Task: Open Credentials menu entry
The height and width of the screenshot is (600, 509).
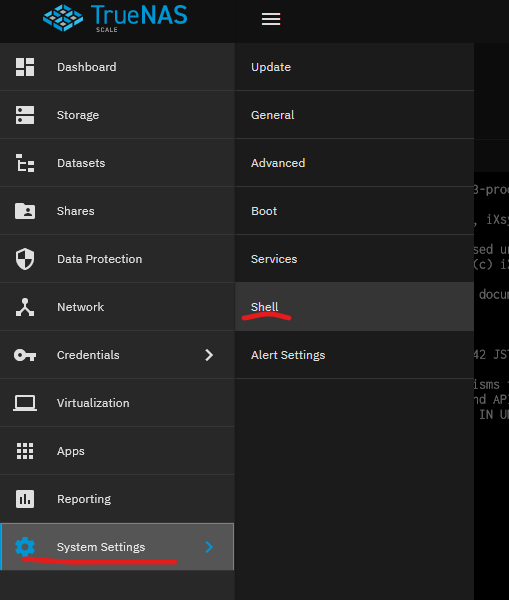Action: (x=117, y=355)
